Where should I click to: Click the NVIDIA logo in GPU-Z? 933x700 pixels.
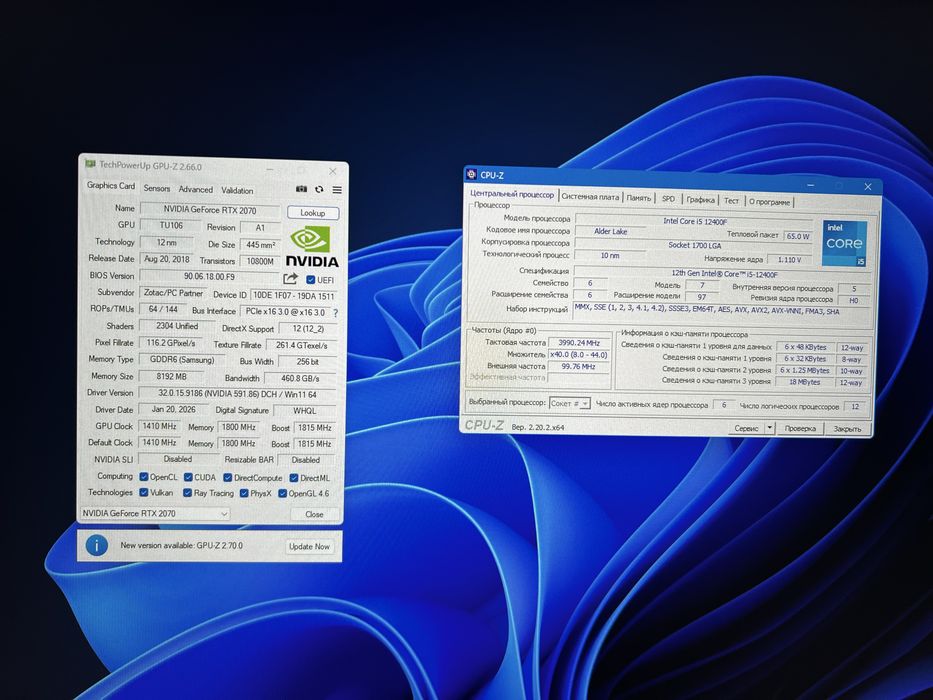(x=312, y=247)
